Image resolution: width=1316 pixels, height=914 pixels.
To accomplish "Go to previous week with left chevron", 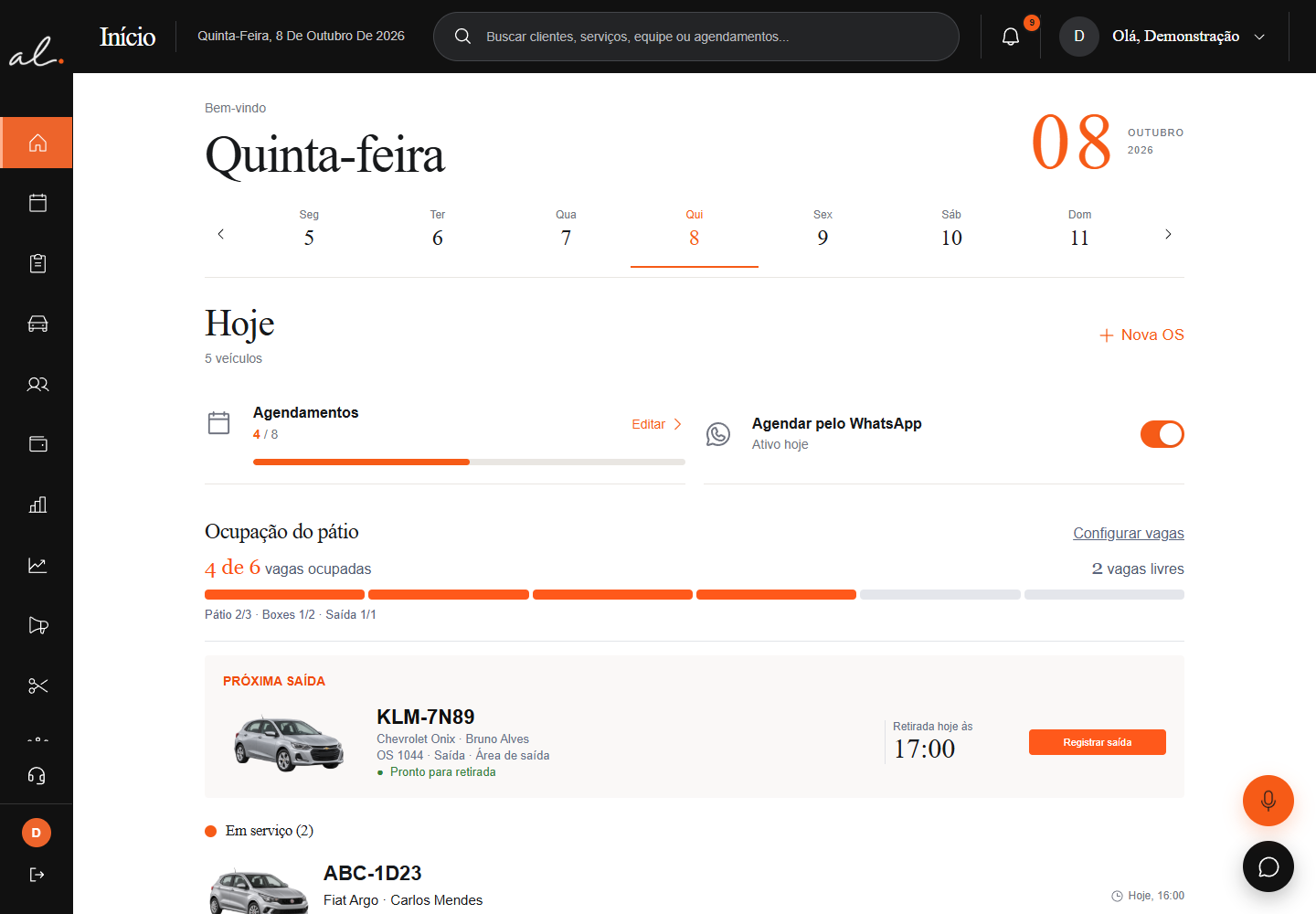I will tap(221, 235).
